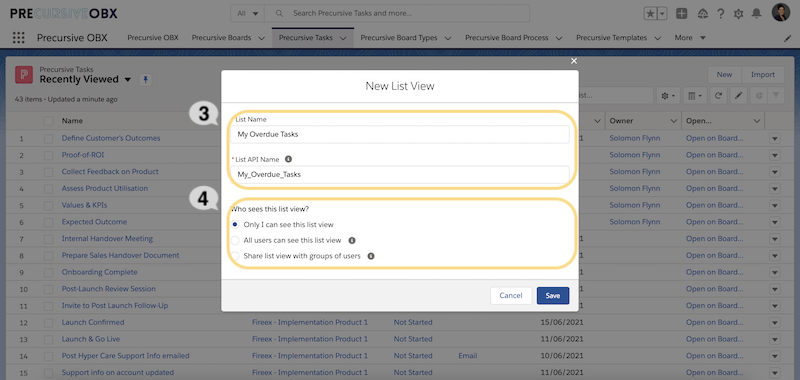
Task: Expand the Precursive Boards tab menu
Action: (262, 38)
